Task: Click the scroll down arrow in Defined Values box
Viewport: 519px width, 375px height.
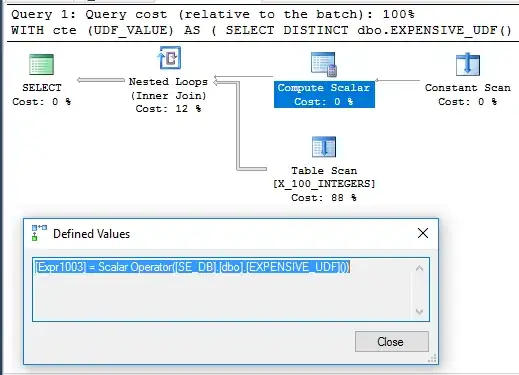Action: (x=419, y=312)
